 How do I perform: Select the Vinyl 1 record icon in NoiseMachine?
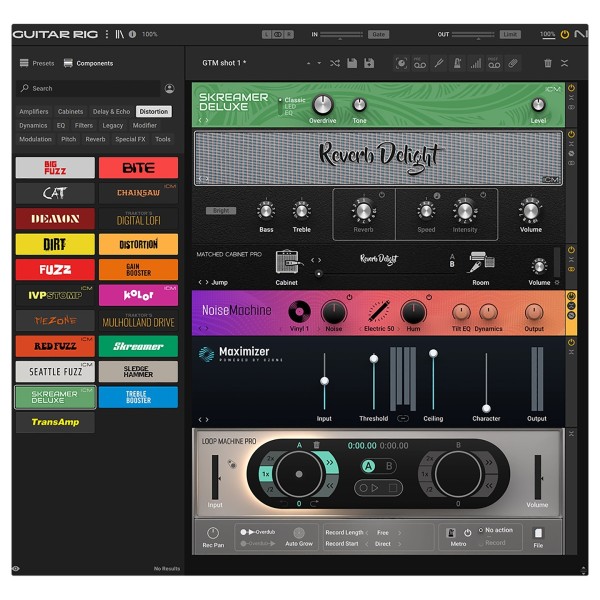point(299,311)
